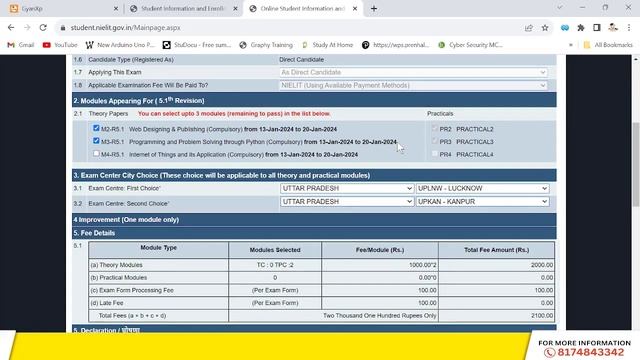Toggle PR2 PRACTICAL2 checkbox
The image size is (640, 360).
(435, 128)
